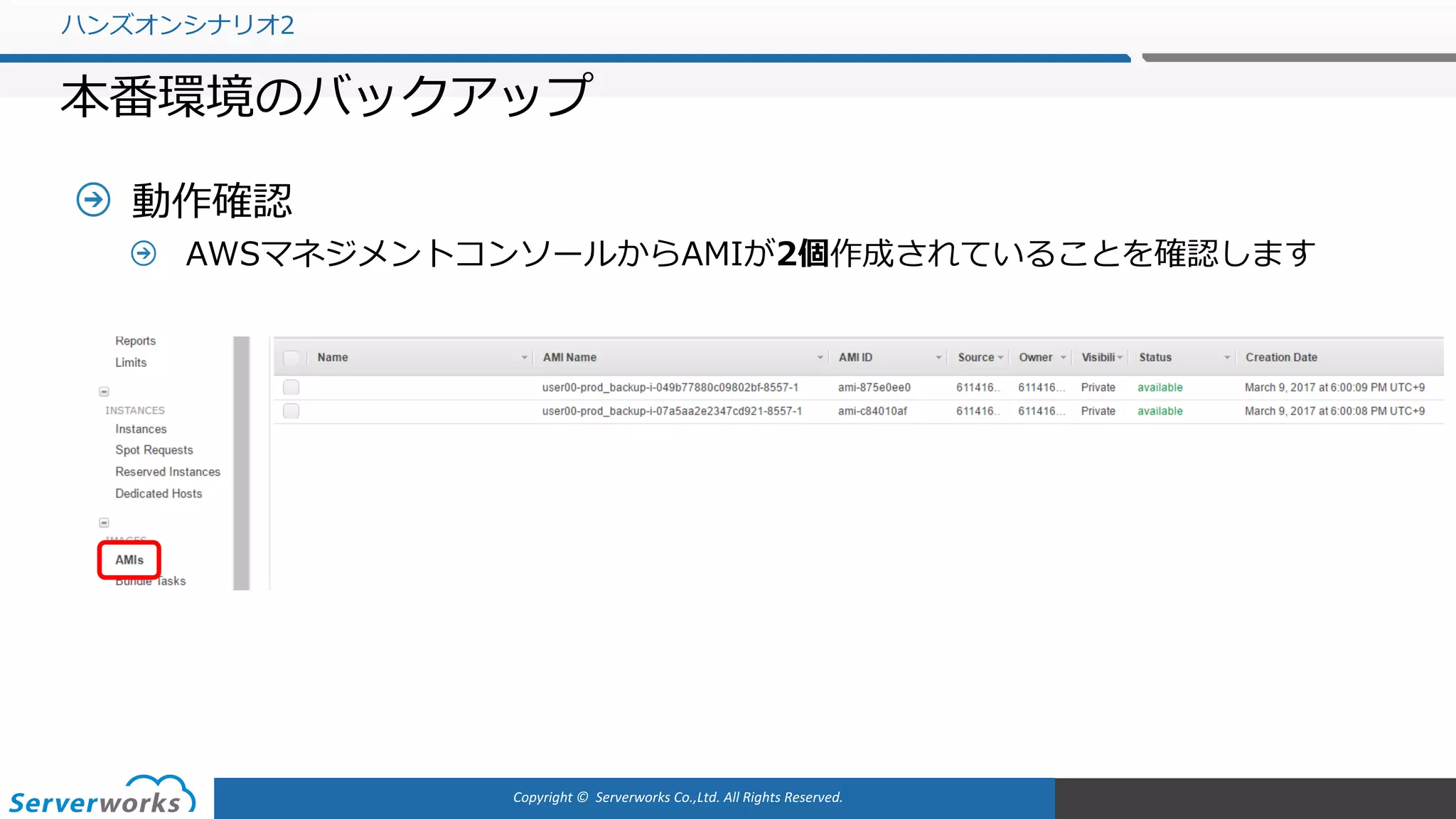Click creation date 6:00:09 PM cell
The height and width of the screenshot is (819, 1456).
click(x=1334, y=387)
